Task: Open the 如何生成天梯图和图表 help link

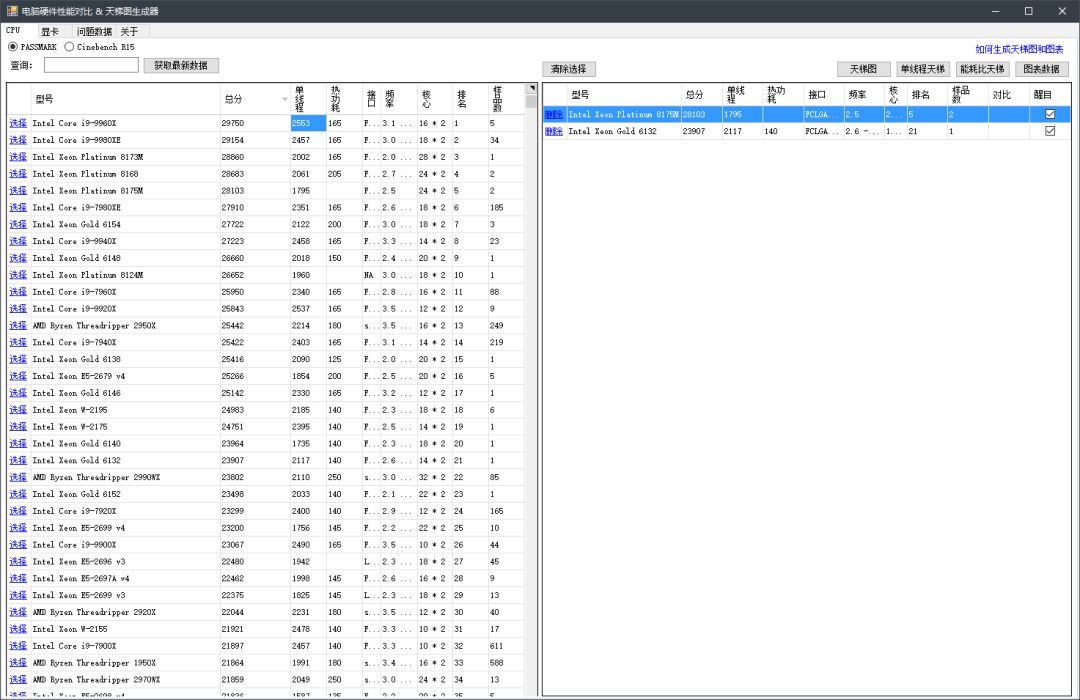Action: pyautogui.click(x=1019, y=49)
